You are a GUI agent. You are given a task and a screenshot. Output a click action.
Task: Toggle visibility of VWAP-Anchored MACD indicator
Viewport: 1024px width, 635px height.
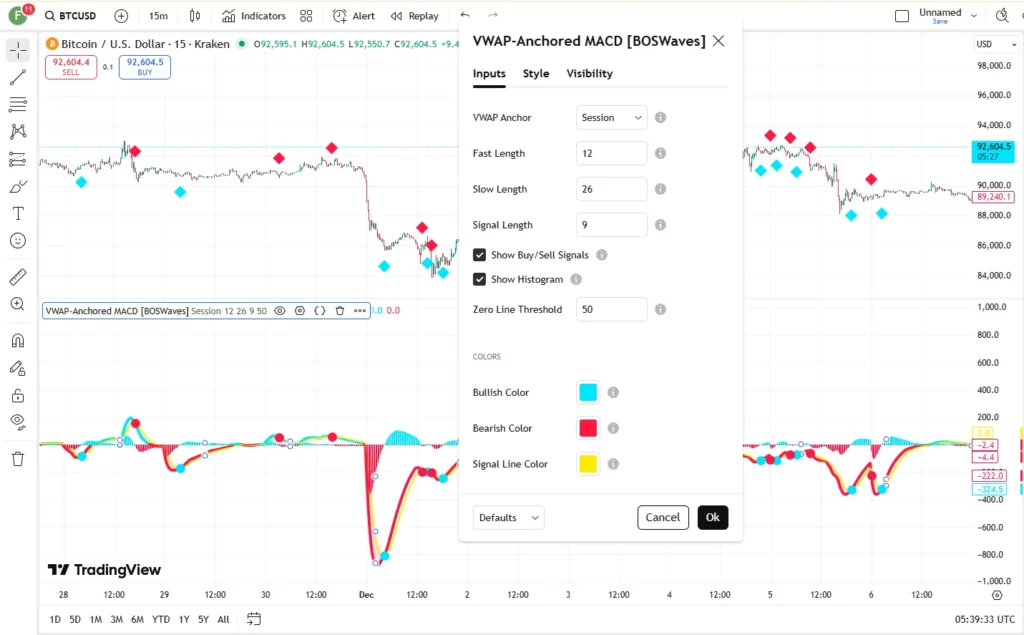click(x=280, y=311)
